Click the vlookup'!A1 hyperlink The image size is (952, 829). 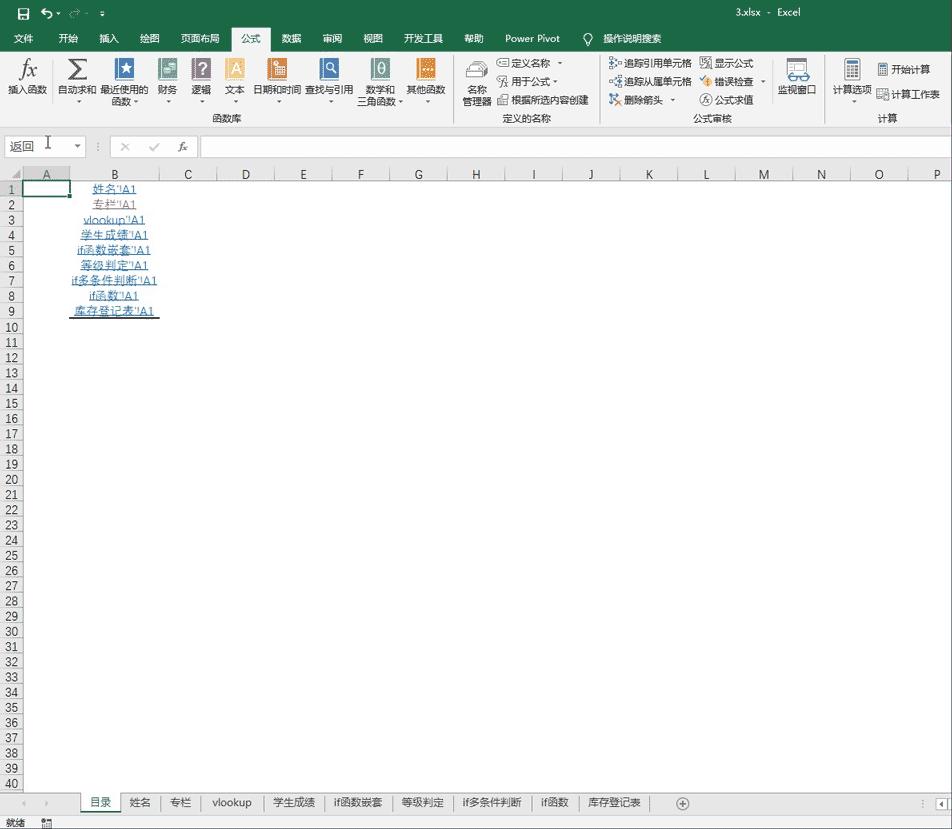tap(114, 220)
